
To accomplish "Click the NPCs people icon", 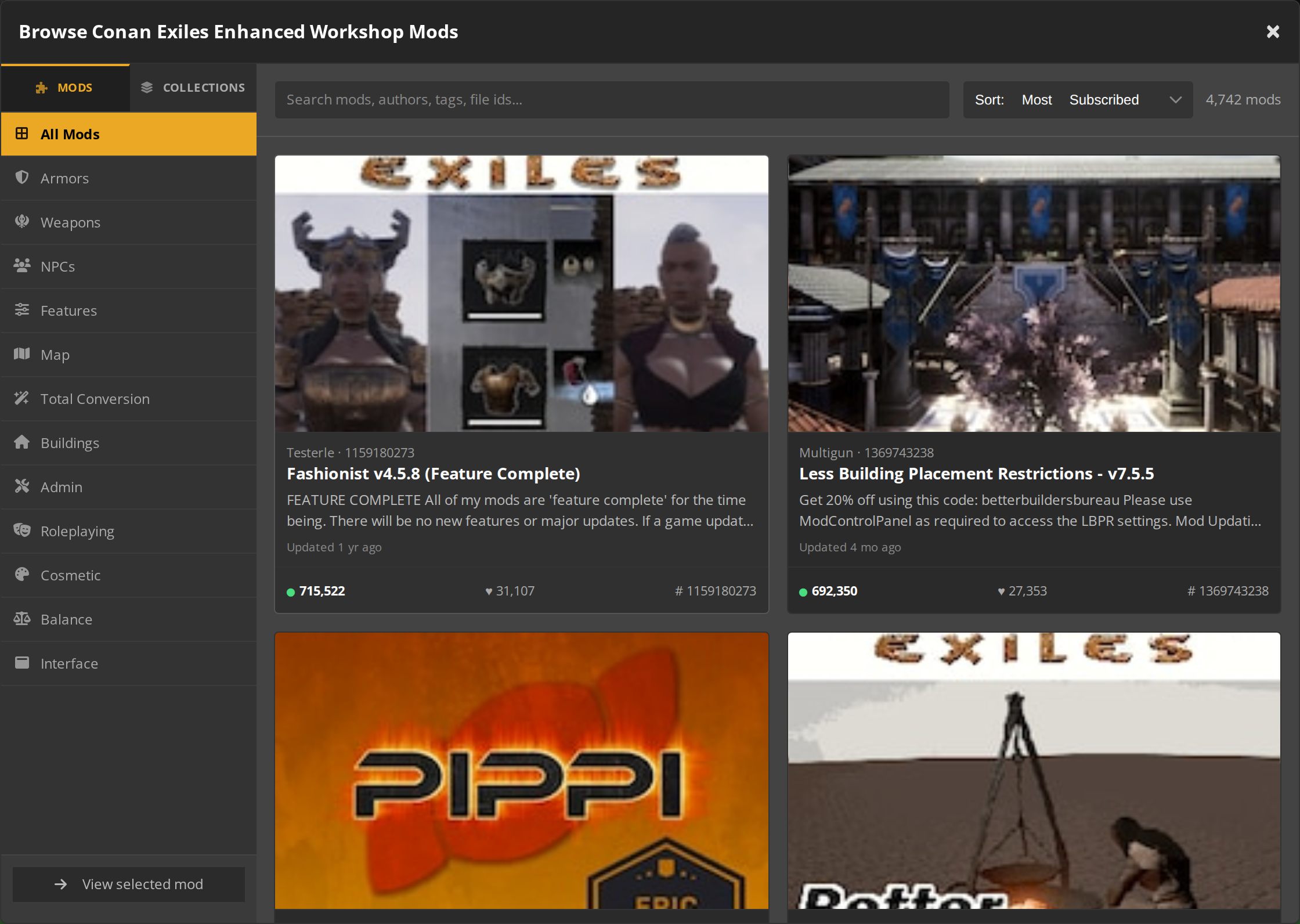I will [22, 266].
